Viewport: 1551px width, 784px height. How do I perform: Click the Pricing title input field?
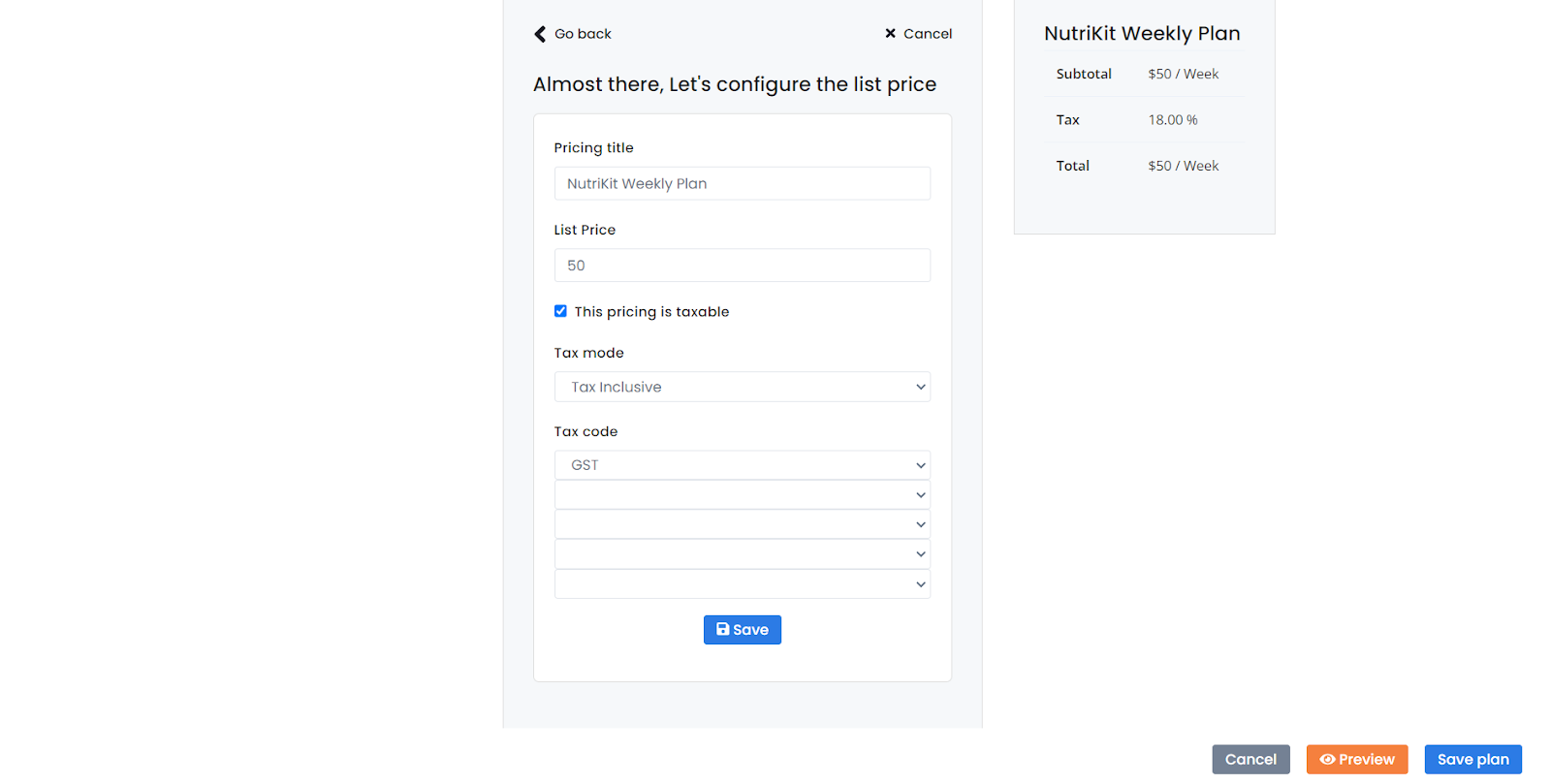(742, 183)
